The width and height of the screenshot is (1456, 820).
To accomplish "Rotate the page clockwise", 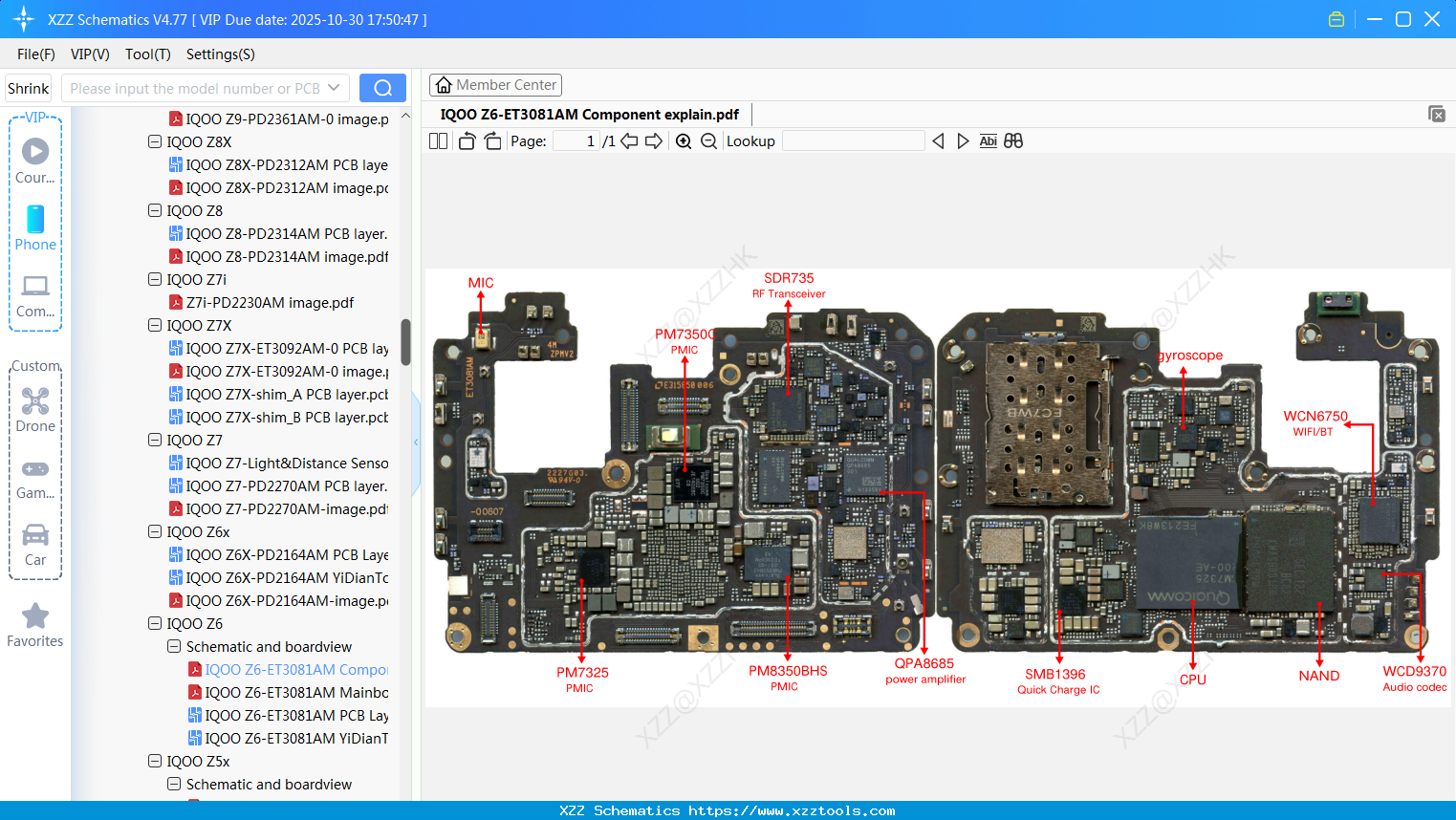I will (491, 140).
